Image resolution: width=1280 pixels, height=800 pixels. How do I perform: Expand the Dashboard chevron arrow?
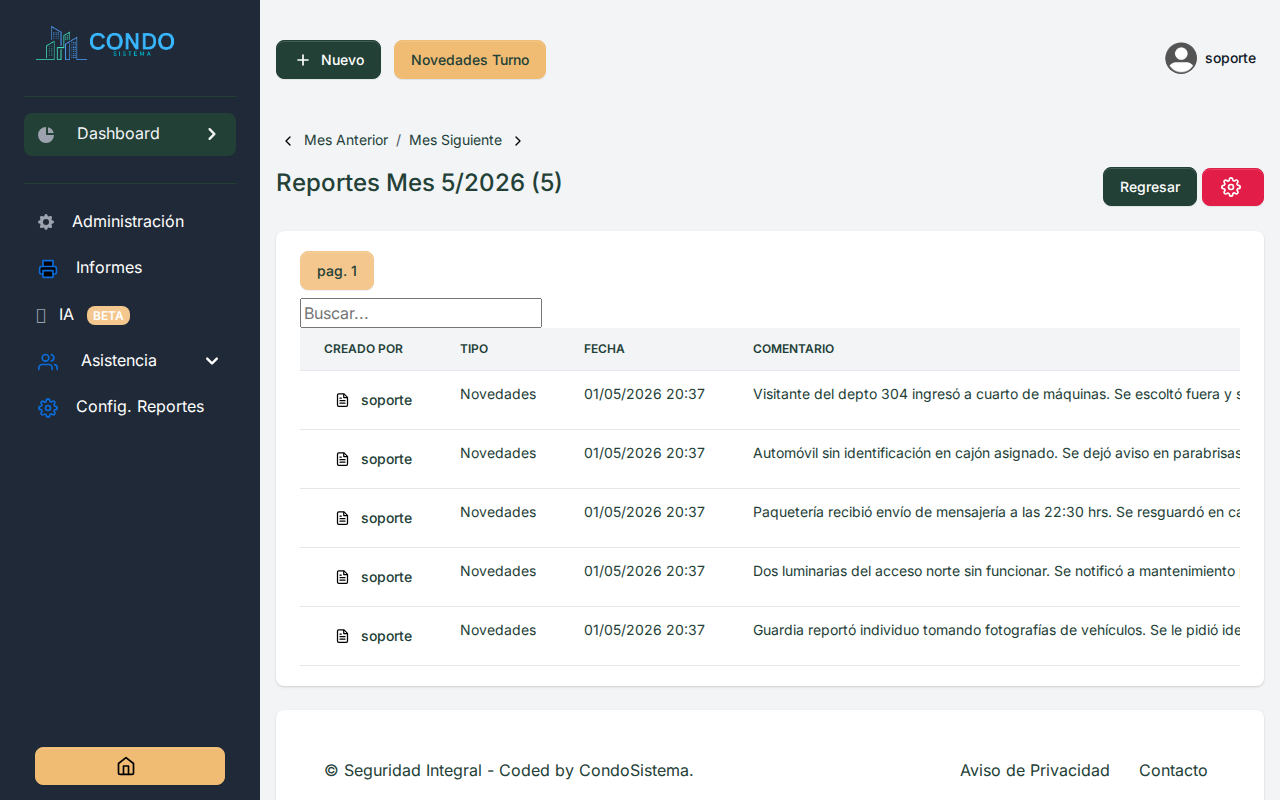(x=212, y=134)
